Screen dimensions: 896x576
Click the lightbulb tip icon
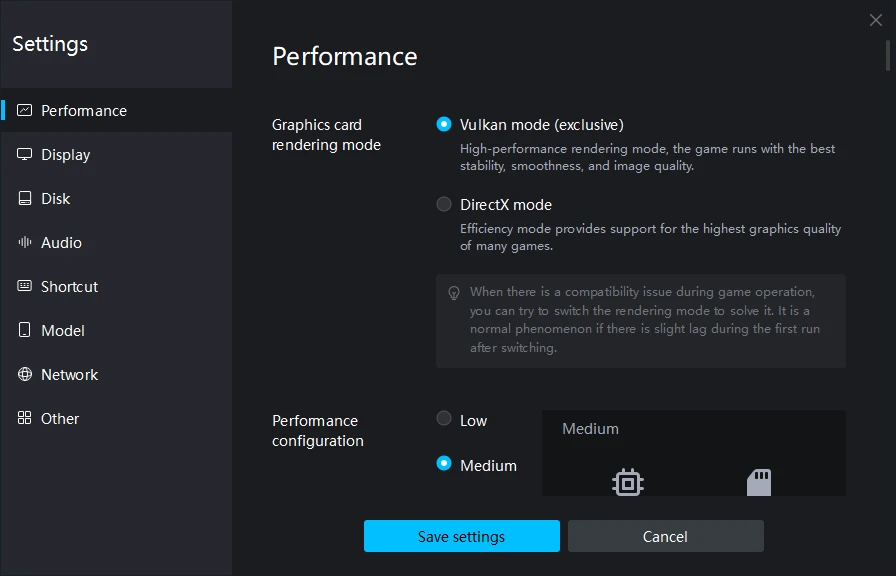(454, 293)
